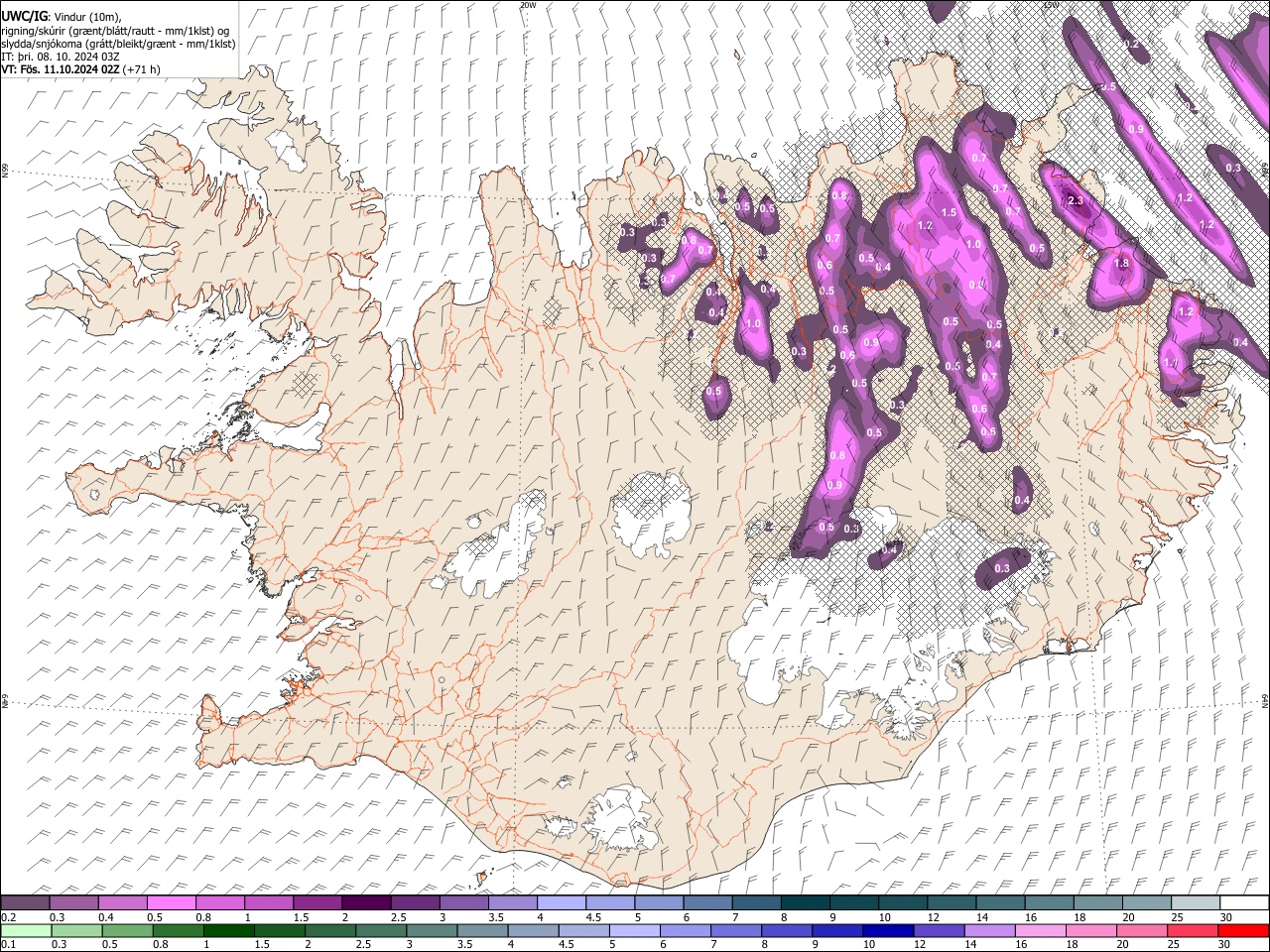Viewport: 1270px width, 952px height.
Task: Select the bright pink 0.5 swatch, upper scale
Action: click(172, 903)
